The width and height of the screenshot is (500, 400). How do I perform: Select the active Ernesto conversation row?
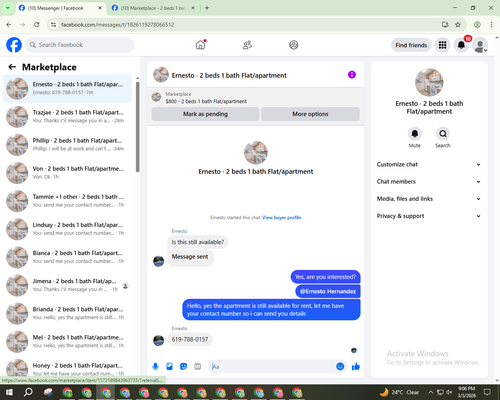click(x=67, y=89)
